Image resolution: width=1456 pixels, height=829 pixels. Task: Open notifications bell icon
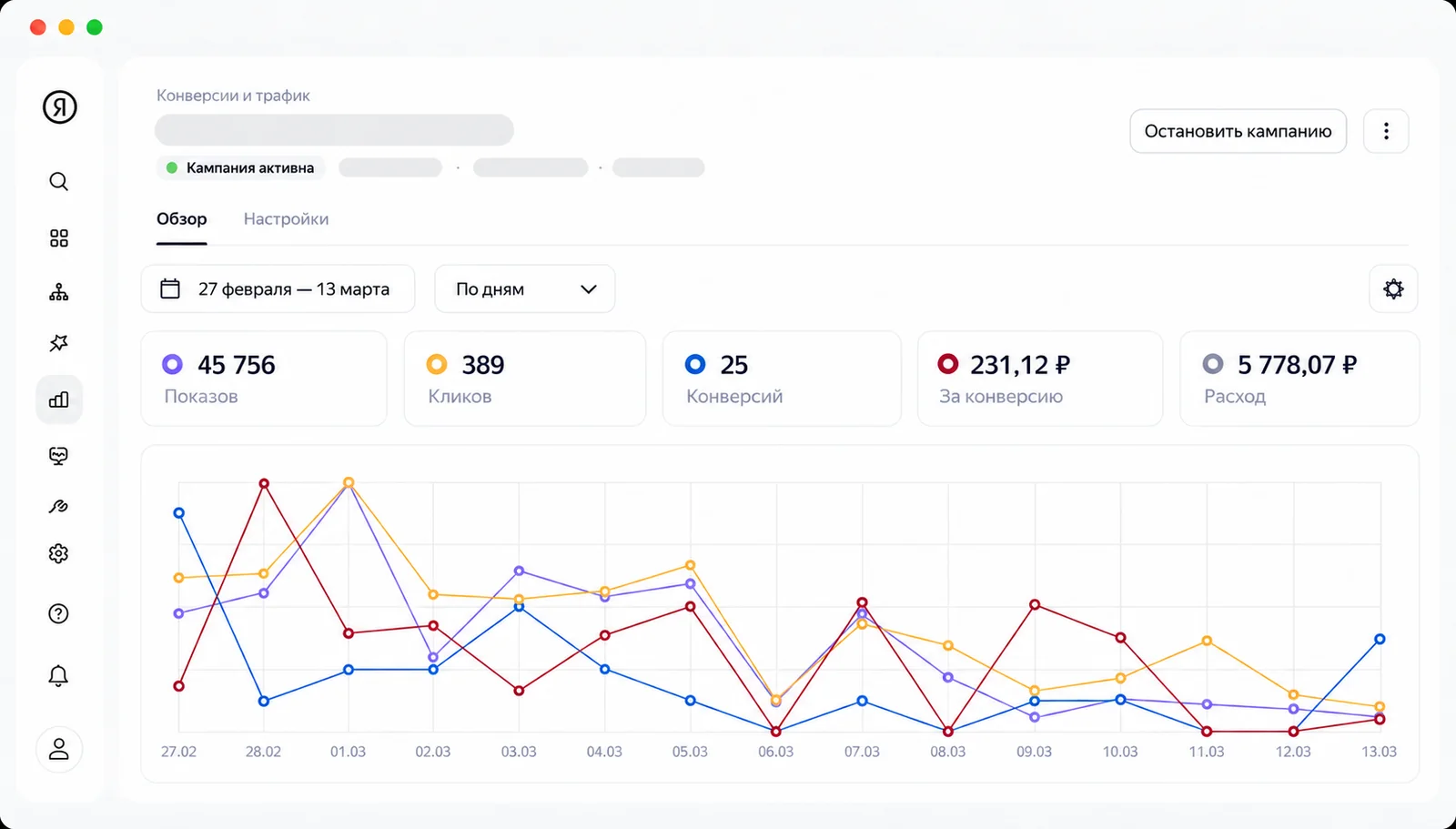(59, 675)
